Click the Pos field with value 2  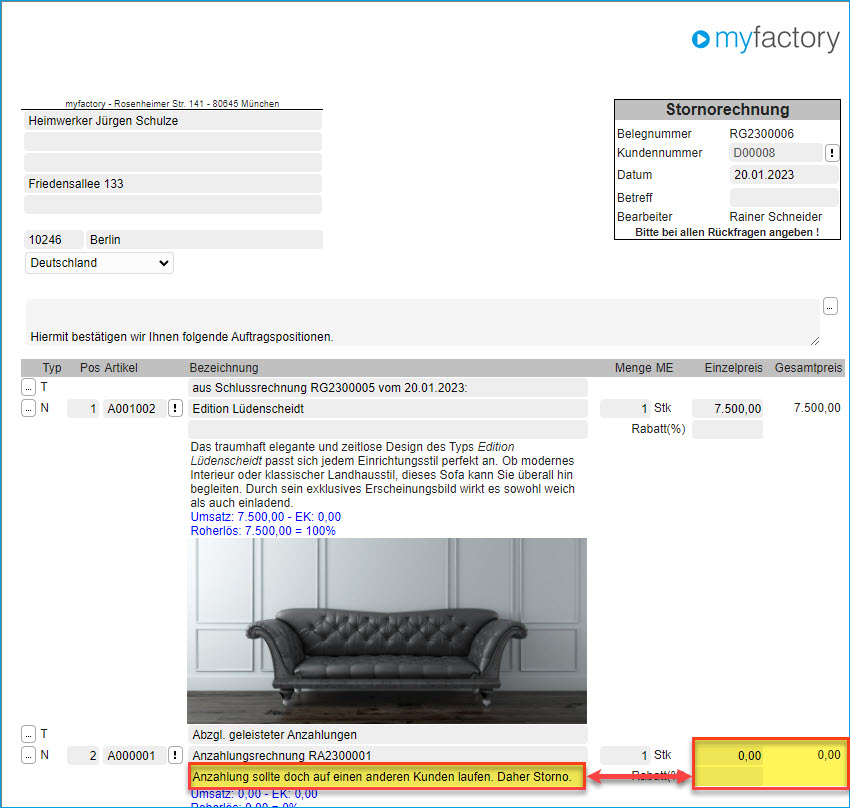(x=83, y=755)
